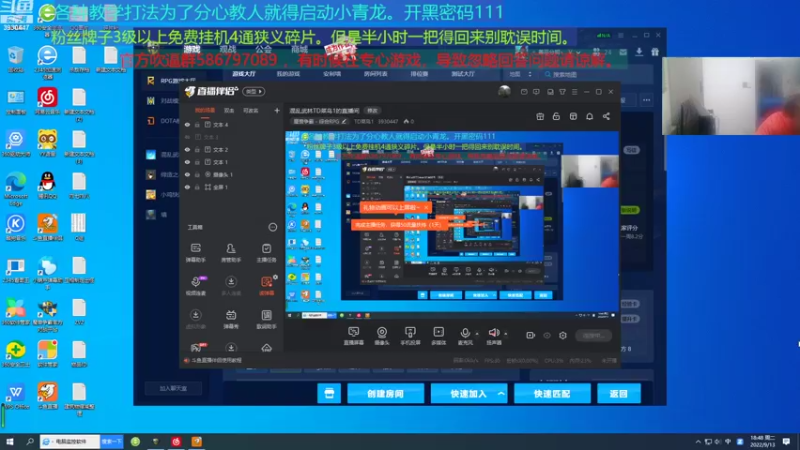Select 房间列表 tab in game platform
This screenshot has width=800, height=450.
coord(375,74)
